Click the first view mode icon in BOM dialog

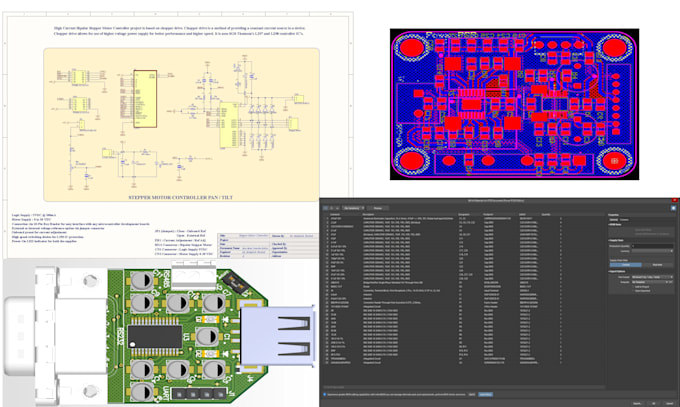(x=326, y=208)
